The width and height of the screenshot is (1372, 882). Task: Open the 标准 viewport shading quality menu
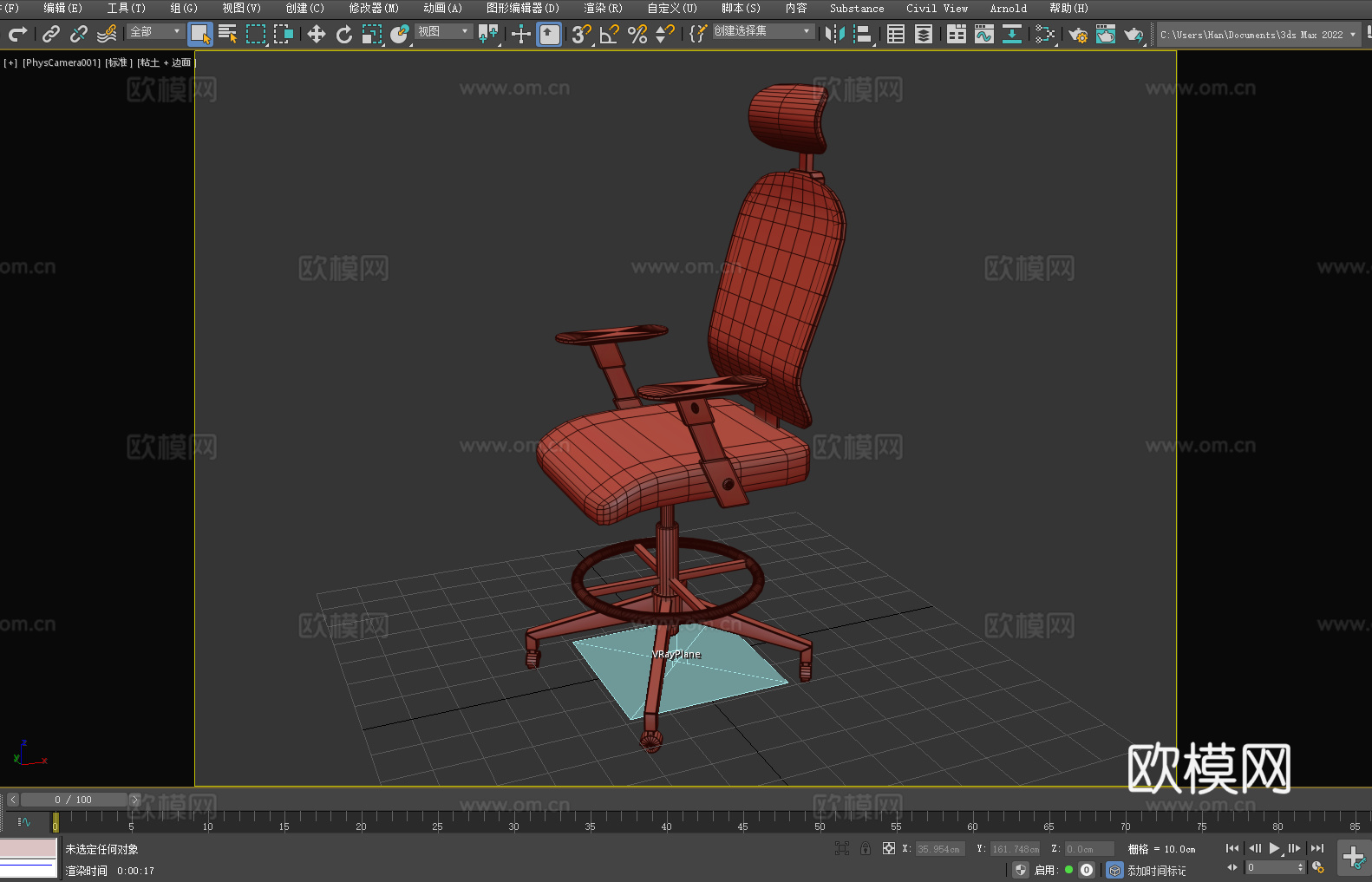pos(119,62)
